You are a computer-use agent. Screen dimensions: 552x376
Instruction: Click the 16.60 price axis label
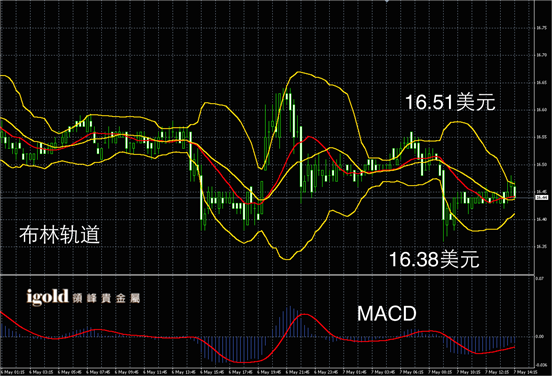coord(541,110)
